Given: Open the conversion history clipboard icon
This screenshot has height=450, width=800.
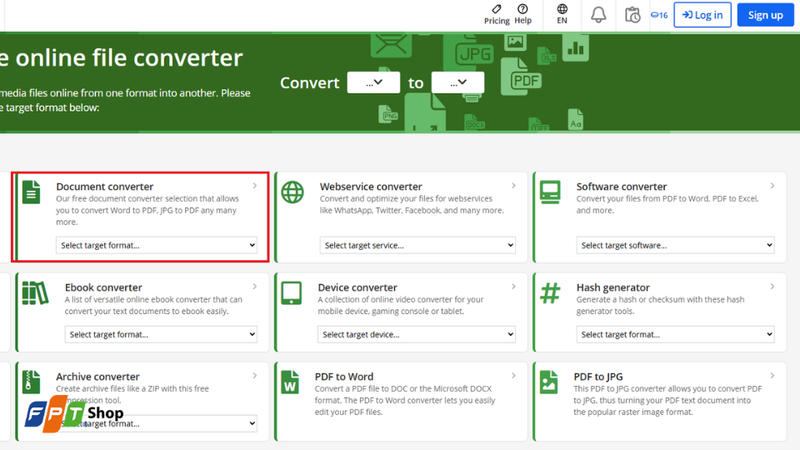Looking at the screenshot, I should pyautogui.click(x=633, y=15).
